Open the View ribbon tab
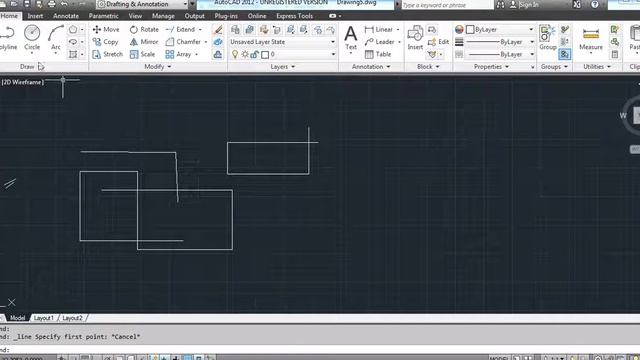Image resolution: width=640 pixels, height=360 pixels. point(135,16)
